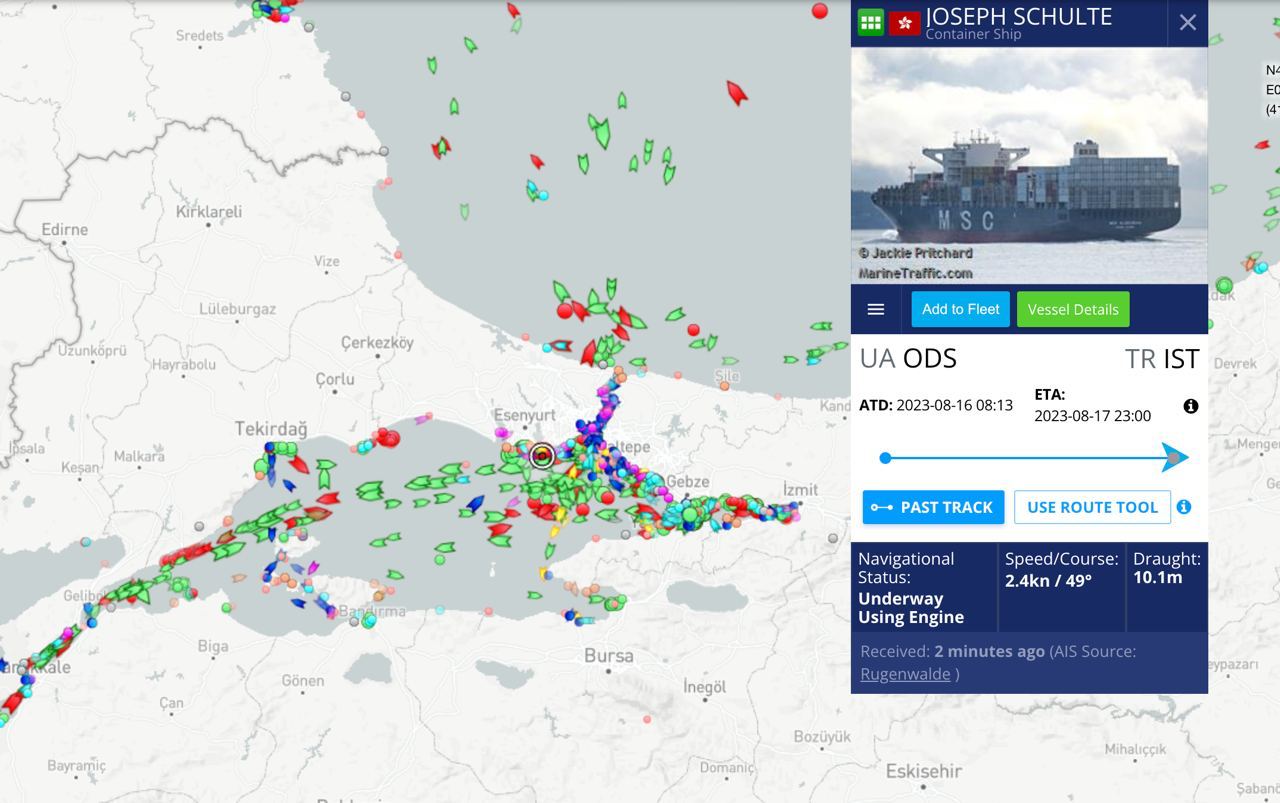The image size is (1280, 803).
Task: Click the info icon next to ETA
Action: point(1190,406)
